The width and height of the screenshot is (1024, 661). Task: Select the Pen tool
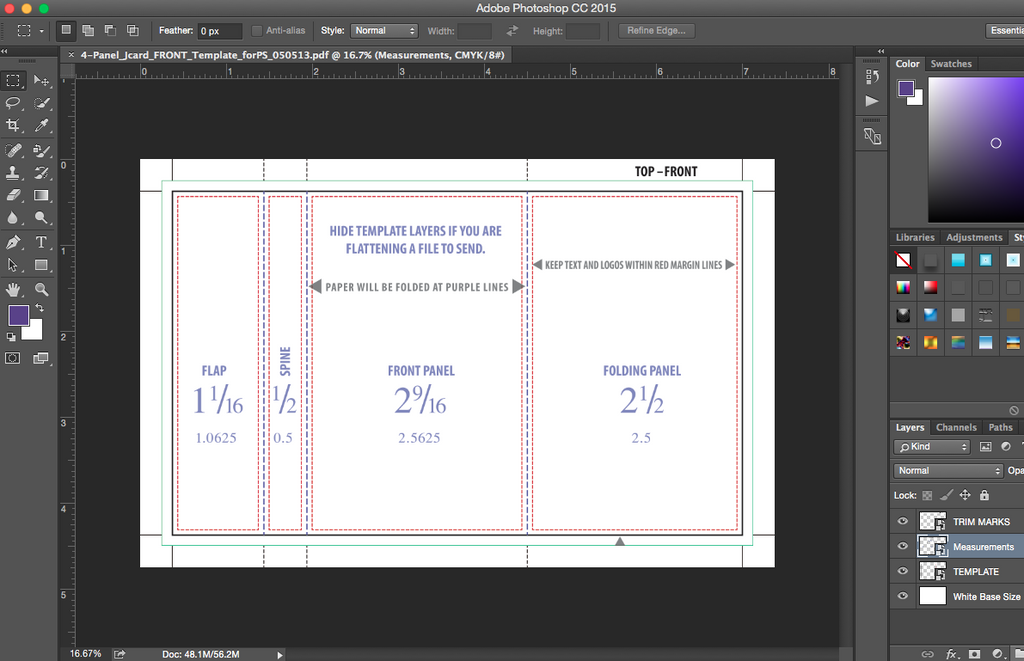pos(13,242)
